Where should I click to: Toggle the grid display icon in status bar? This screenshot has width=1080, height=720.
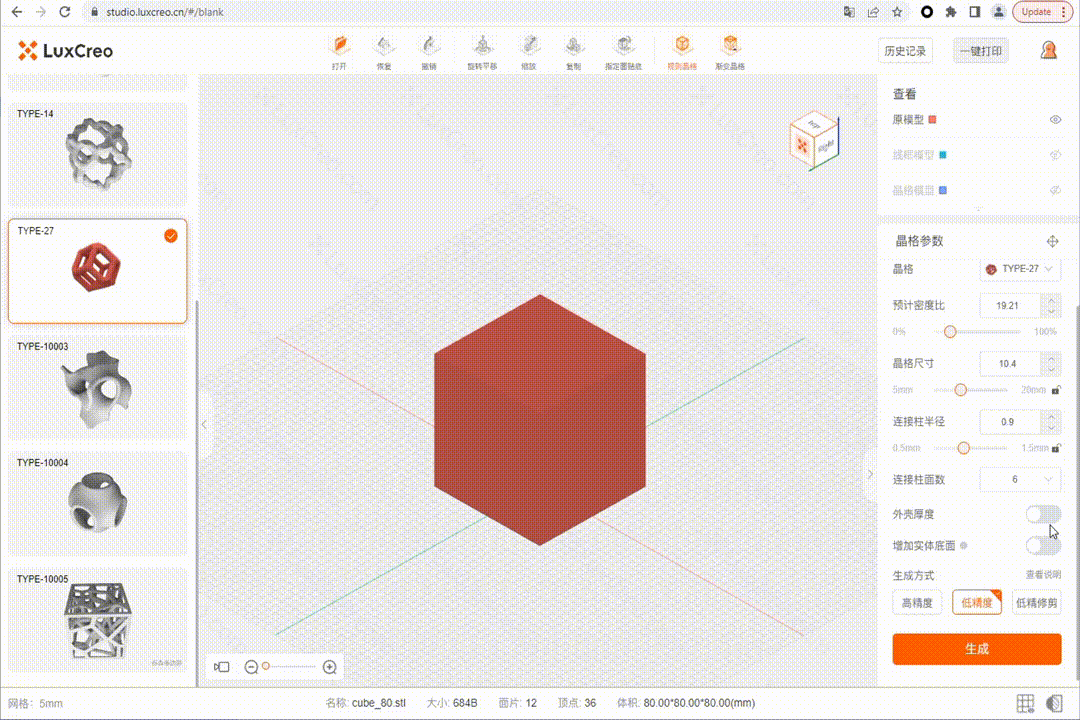coord(1025,703)
